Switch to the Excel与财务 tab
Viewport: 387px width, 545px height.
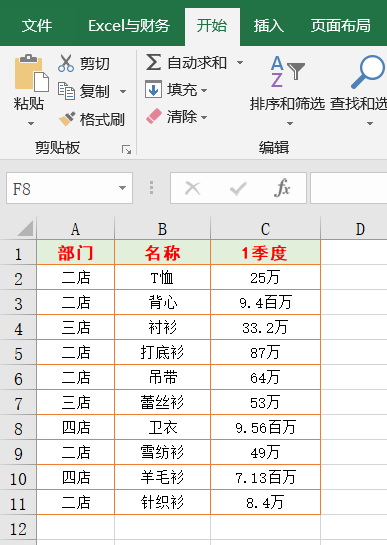129,26
